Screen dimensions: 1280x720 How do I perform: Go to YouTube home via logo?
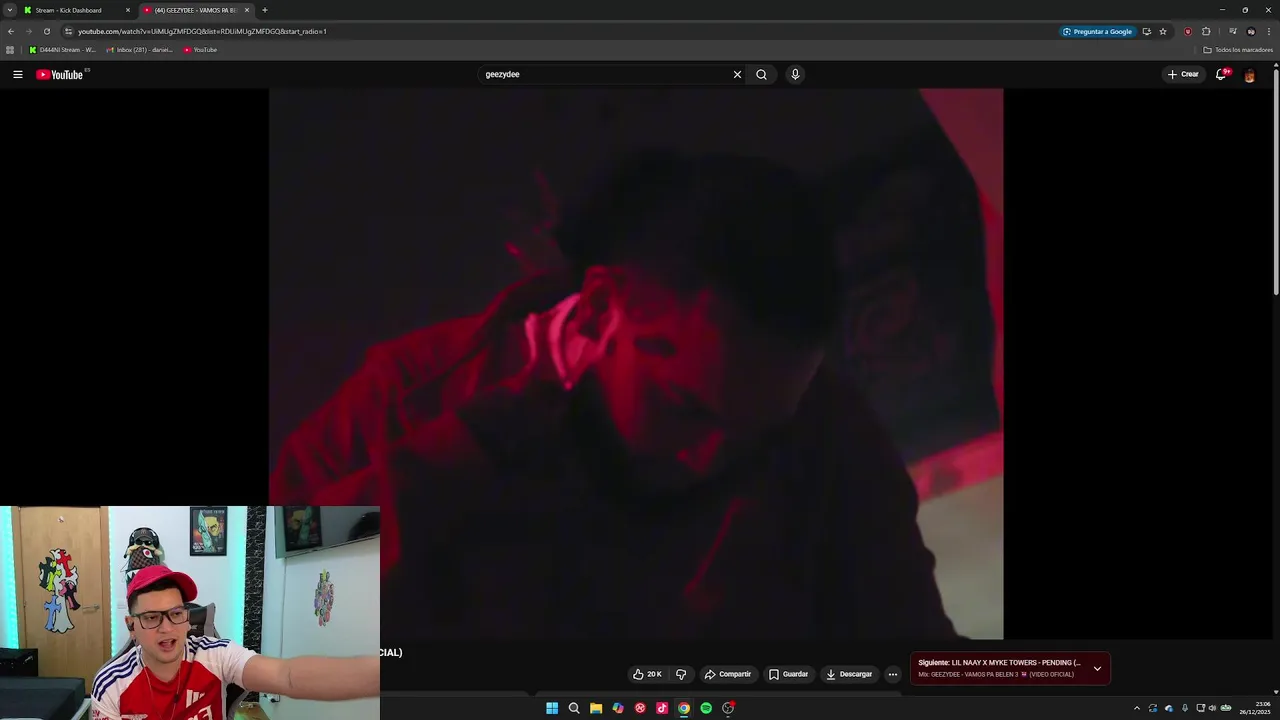click(60, 74)
